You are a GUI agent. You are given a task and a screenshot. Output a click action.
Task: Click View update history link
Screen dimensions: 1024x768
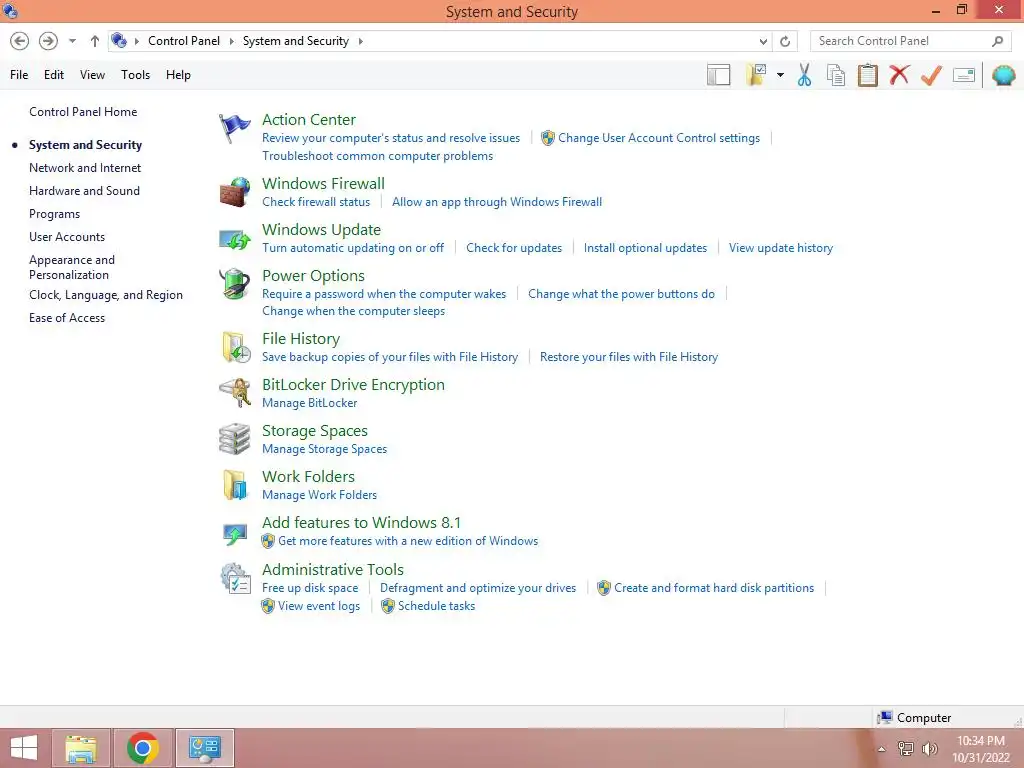[x=780, y=248]
